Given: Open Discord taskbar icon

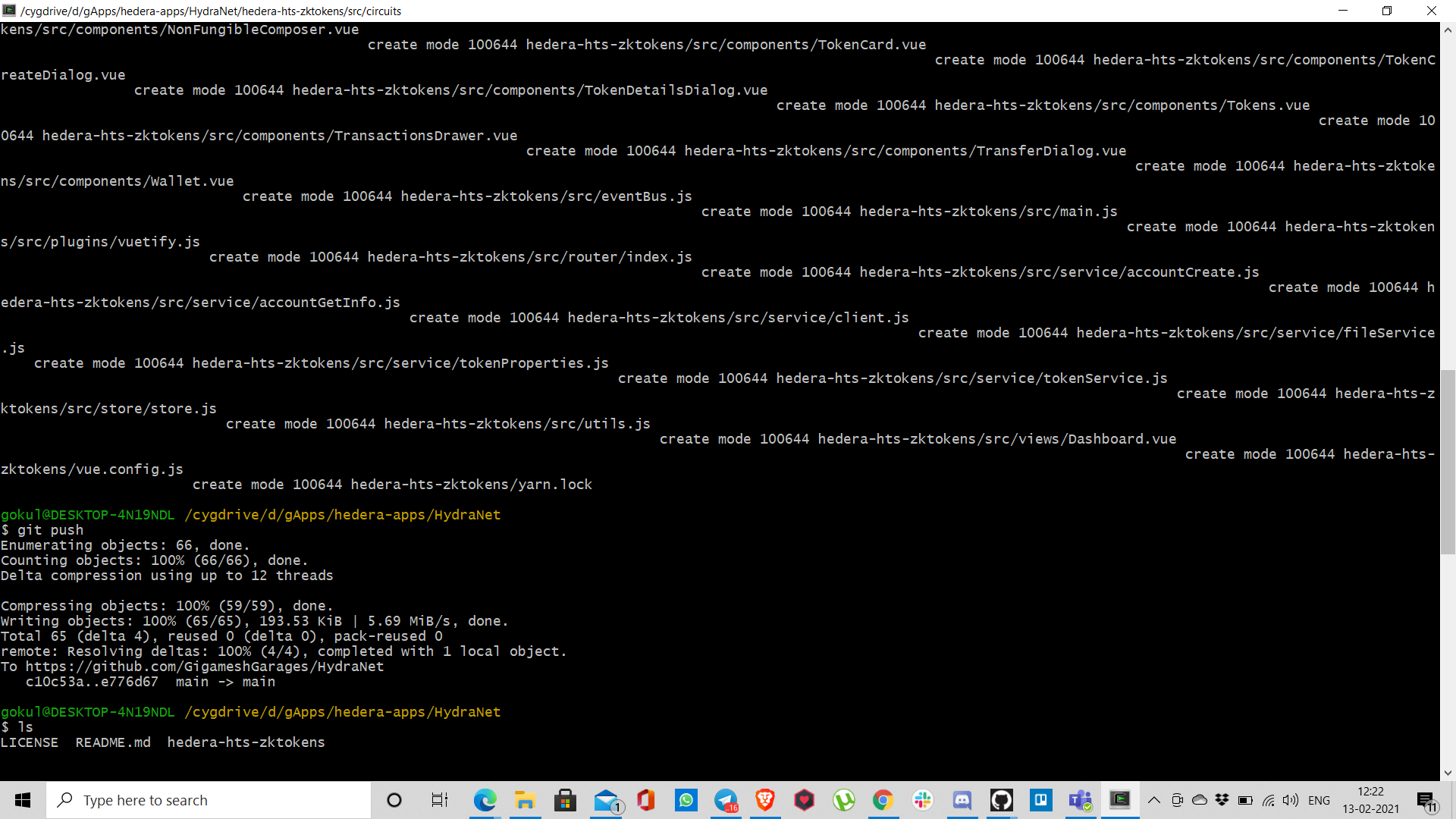Looking at the screenshot, I should click(962, 800).
